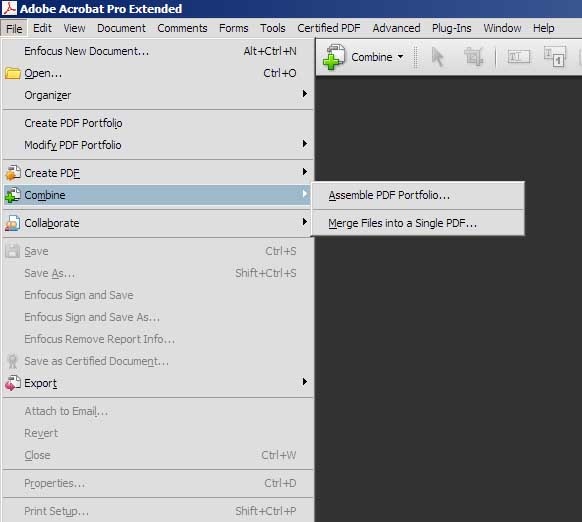Open the Advanced menu
The height and width of the screenshot is (522, 582).
pos(396,28)
